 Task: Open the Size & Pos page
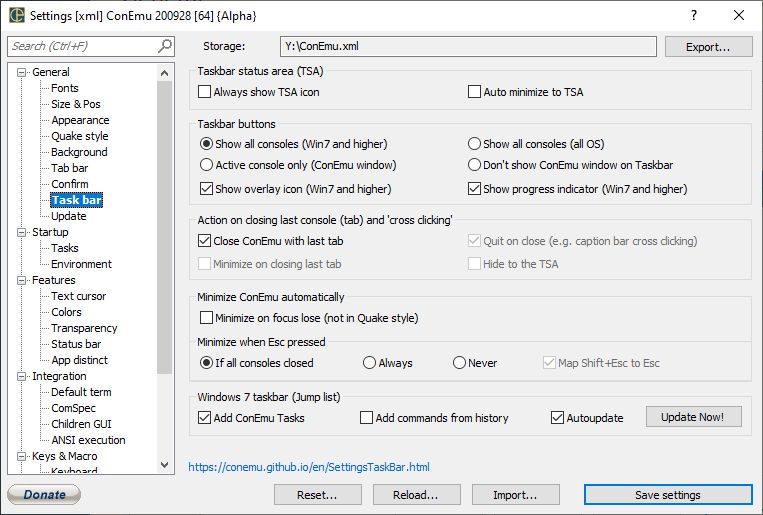pyautogui.click(x=76, y=104)
